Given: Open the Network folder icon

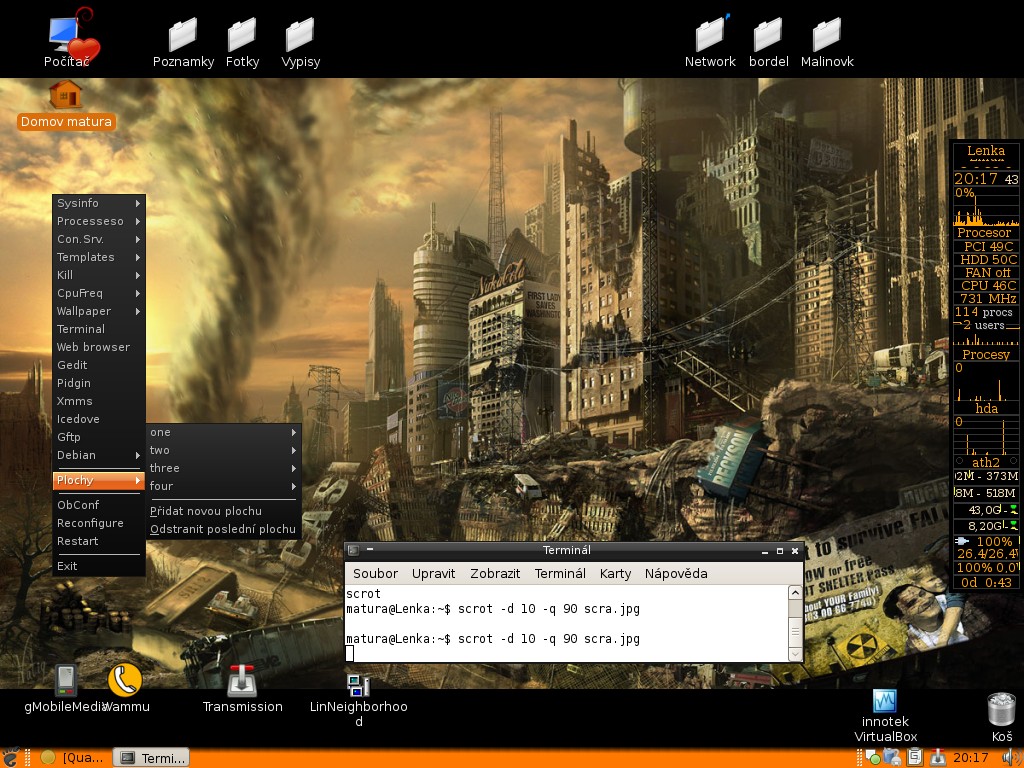Looking at the screenshot, I should point(710,42).
